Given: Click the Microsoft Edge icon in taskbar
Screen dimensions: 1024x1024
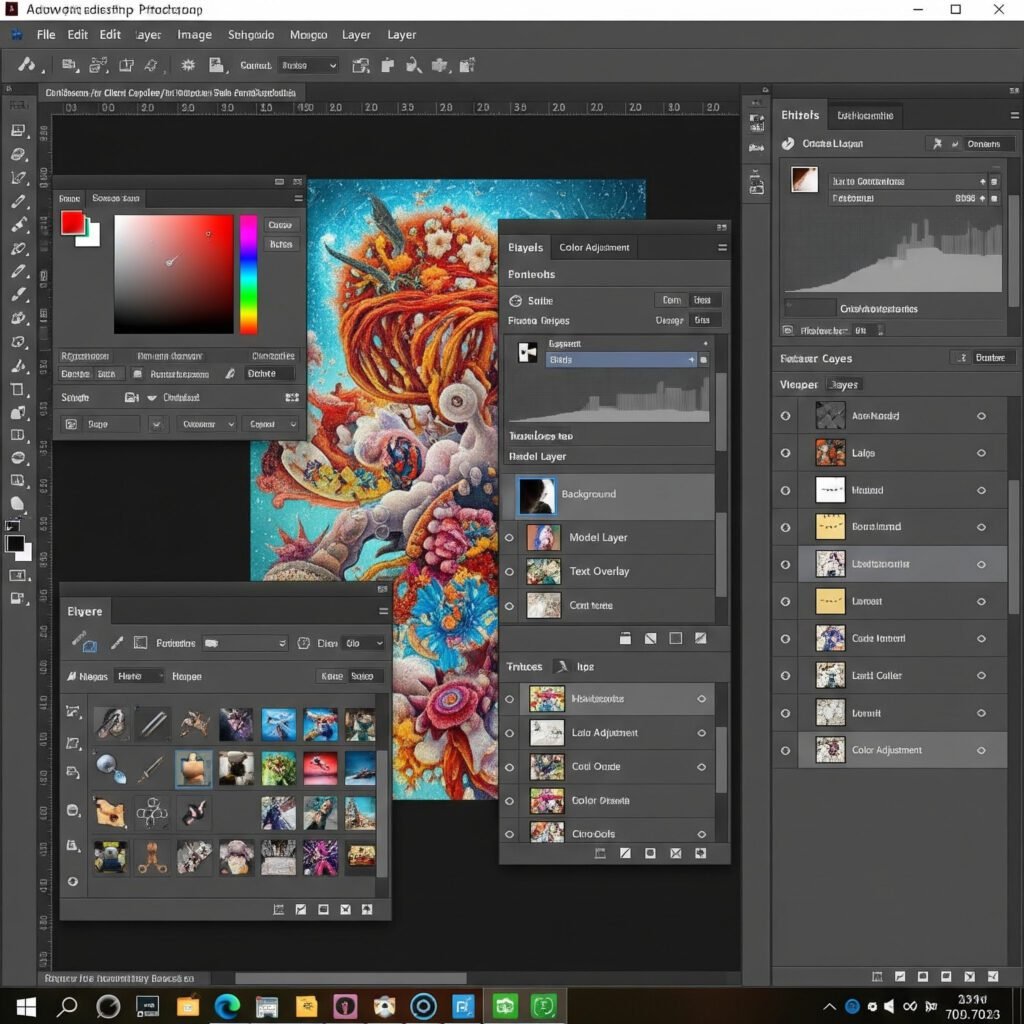Looking at the screenshot, I should coord(227,1005).
